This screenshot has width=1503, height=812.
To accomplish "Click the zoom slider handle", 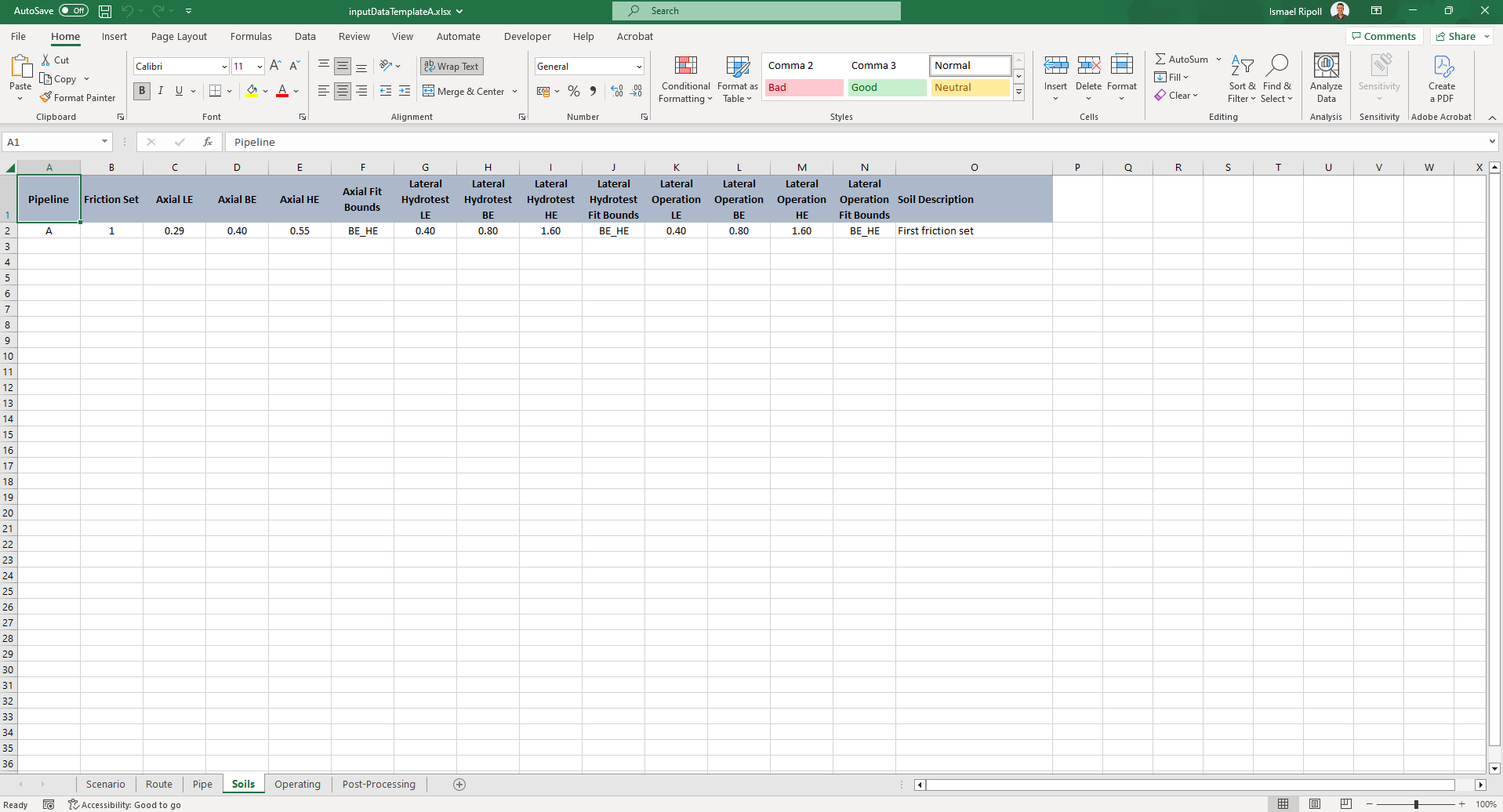I will tap(1416, 804).
